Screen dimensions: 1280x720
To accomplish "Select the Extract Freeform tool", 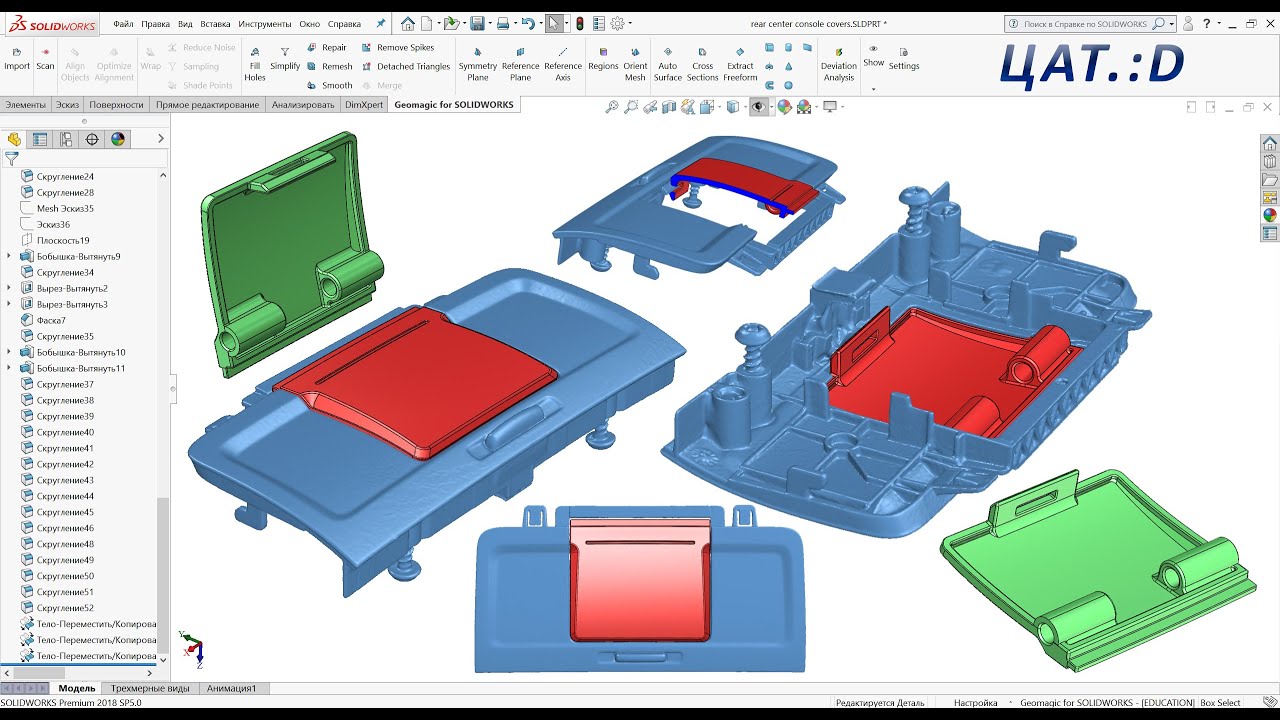I will pos(740,63).
